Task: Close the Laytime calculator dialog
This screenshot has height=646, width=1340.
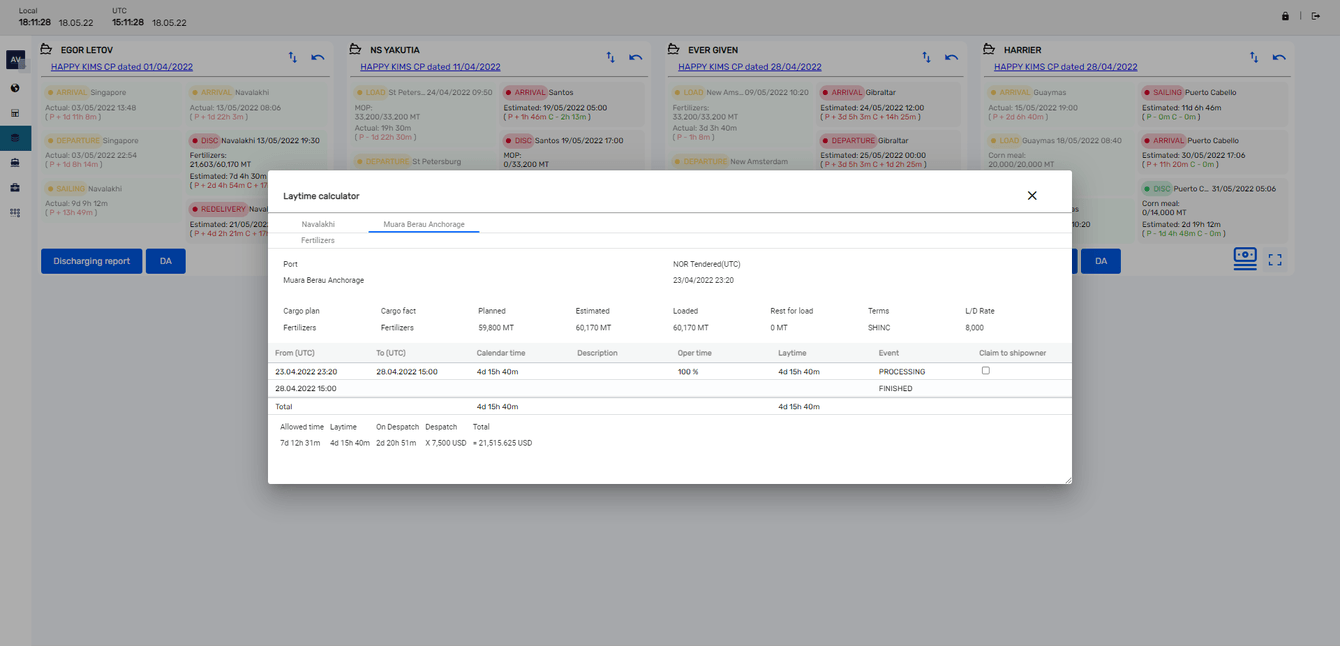Action: pos(1032,196)
